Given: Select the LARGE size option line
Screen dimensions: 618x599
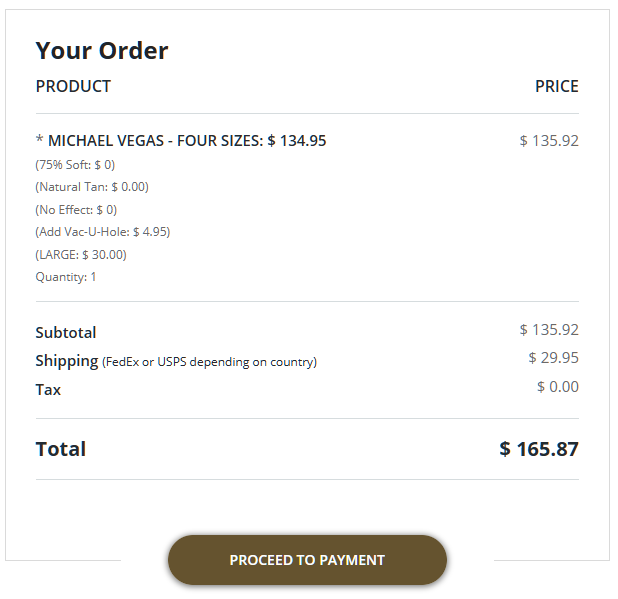Looking at the screenshot, I should 81,255.
